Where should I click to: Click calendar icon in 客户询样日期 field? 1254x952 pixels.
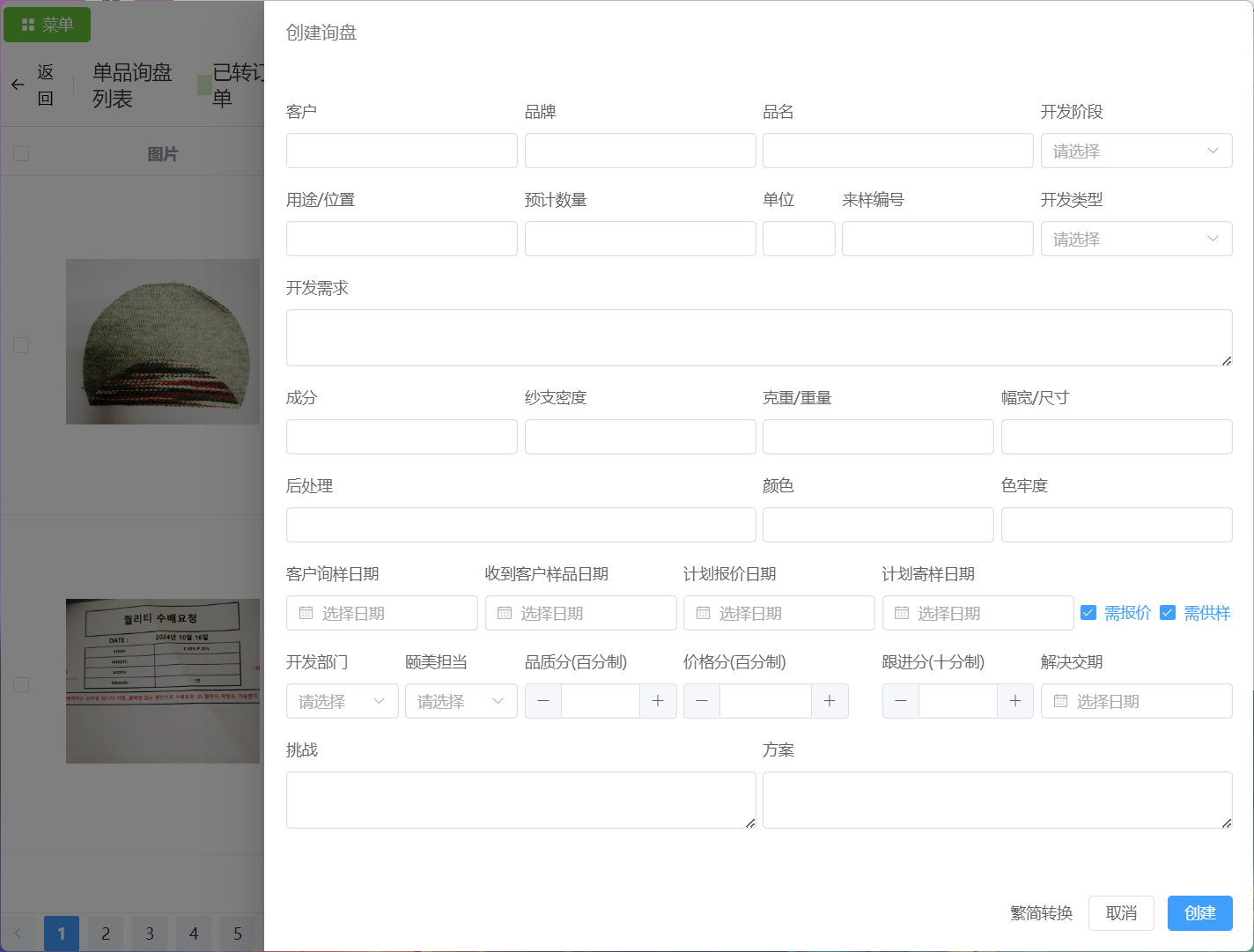click(x=306, y=613)
